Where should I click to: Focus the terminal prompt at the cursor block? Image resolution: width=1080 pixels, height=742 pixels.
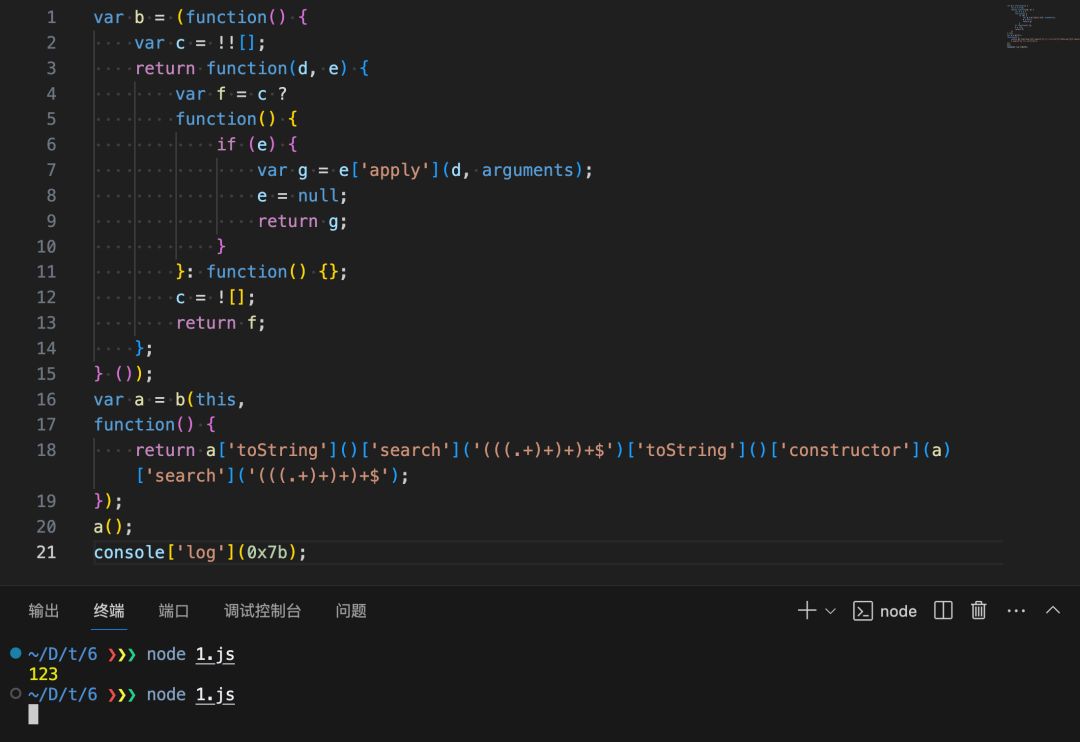coord(33,714)
